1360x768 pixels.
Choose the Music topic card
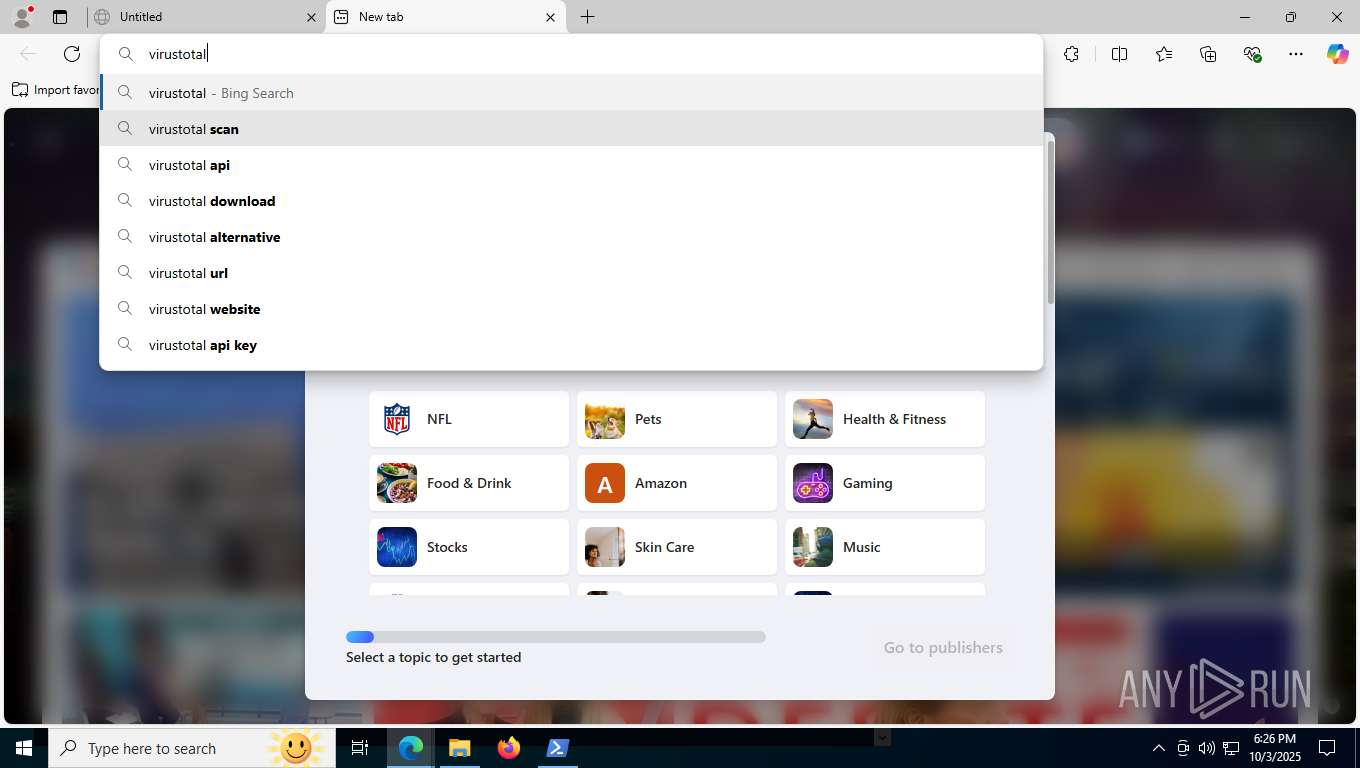(x=885, y=547)
